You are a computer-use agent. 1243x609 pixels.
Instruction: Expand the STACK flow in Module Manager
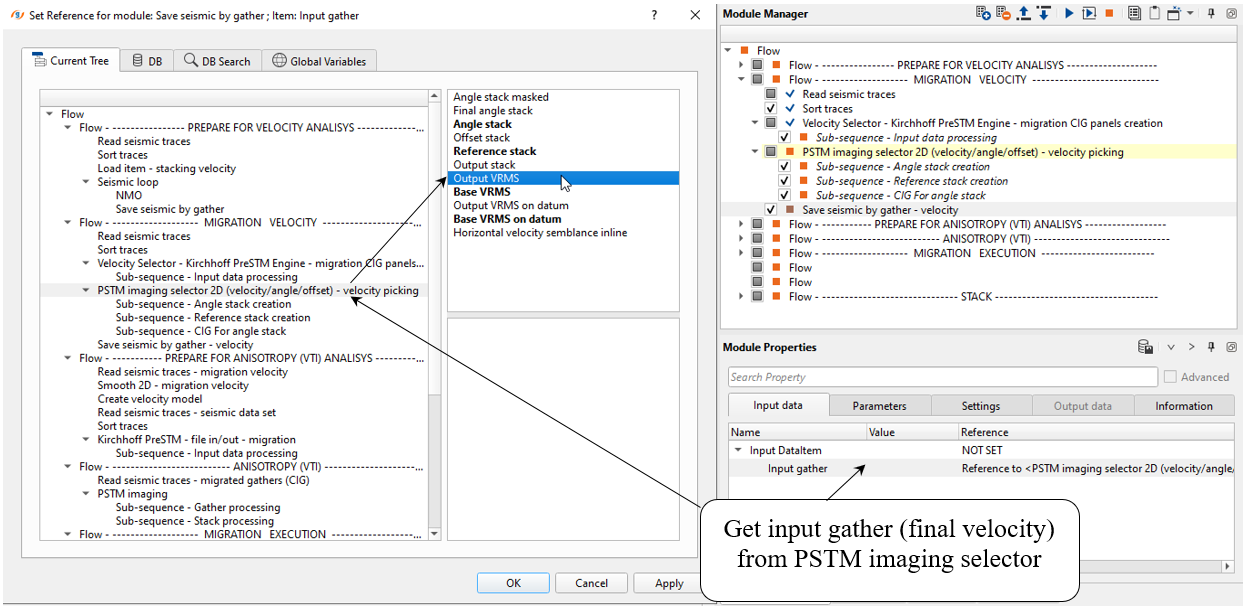[741, 297]
